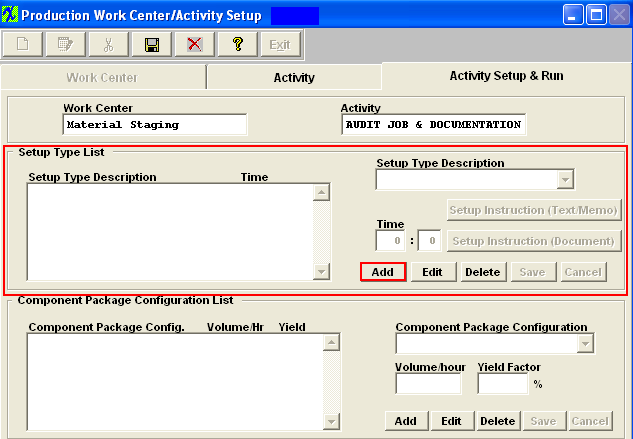Click Cancel in Setup Type List
This screenshot has height=439, width=633.
[x=583, y=272]
